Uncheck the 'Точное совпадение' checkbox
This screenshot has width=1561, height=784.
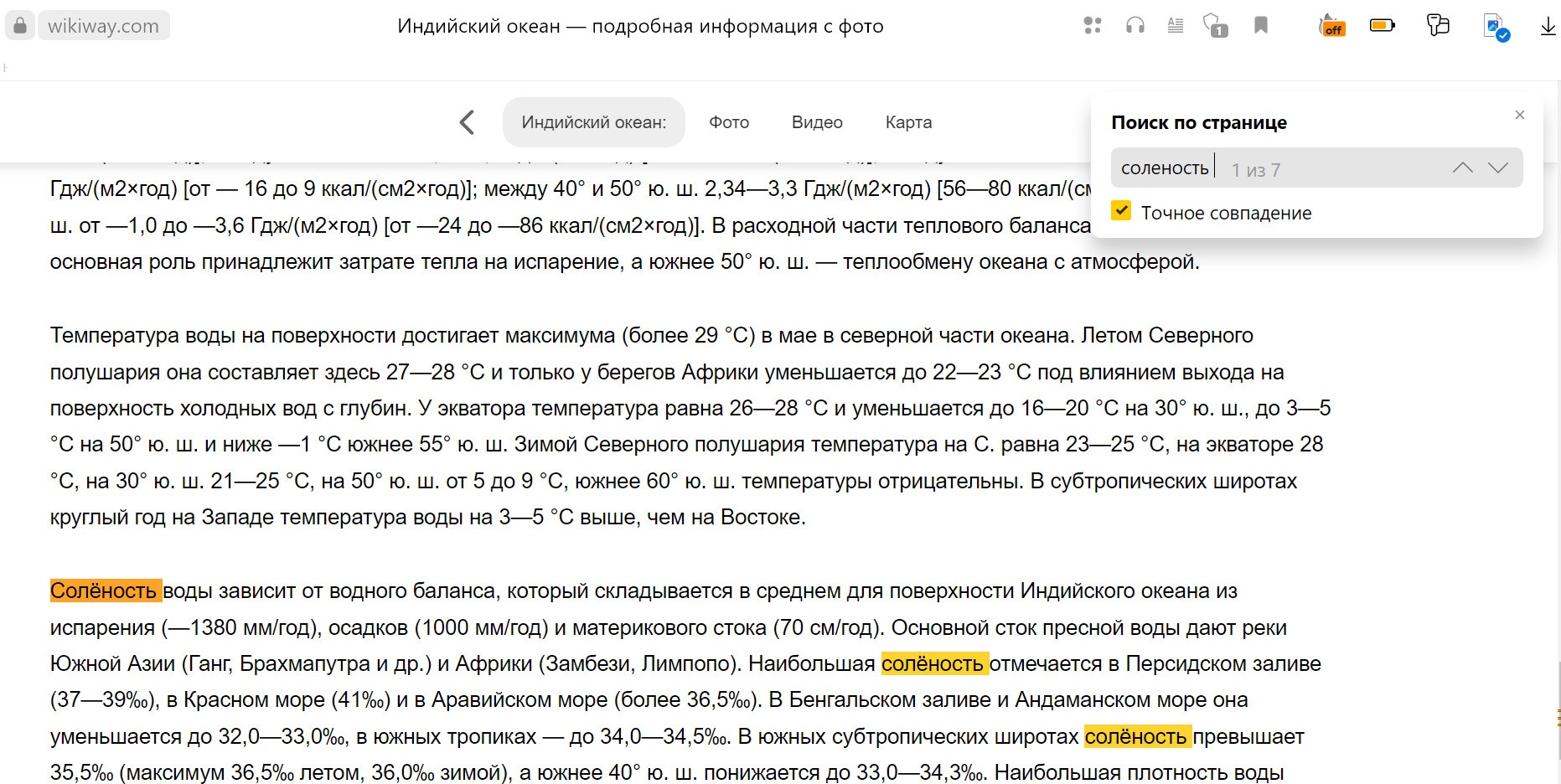1121,211
